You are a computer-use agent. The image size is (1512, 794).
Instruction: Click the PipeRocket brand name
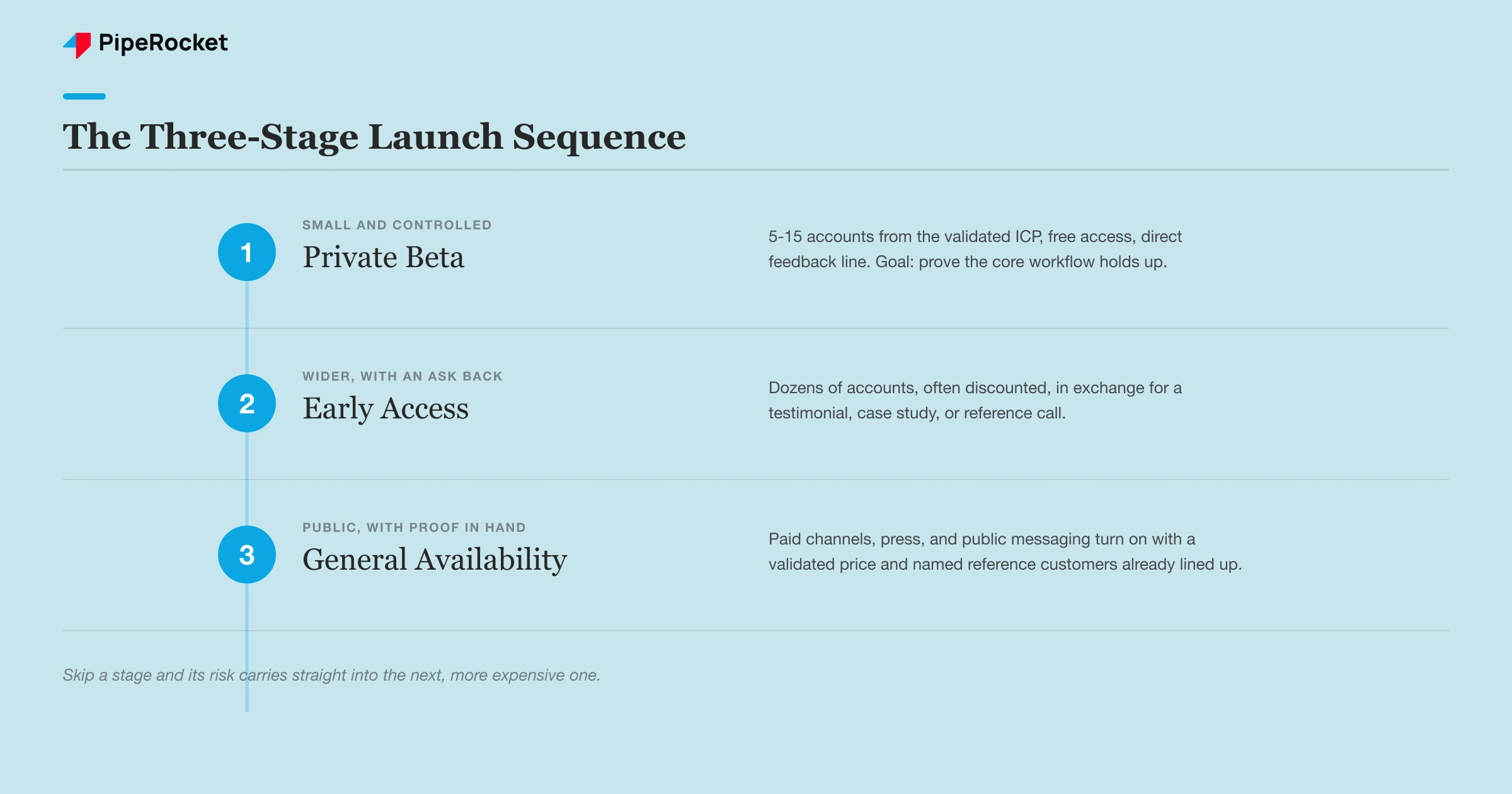click(x=163, y=43)
